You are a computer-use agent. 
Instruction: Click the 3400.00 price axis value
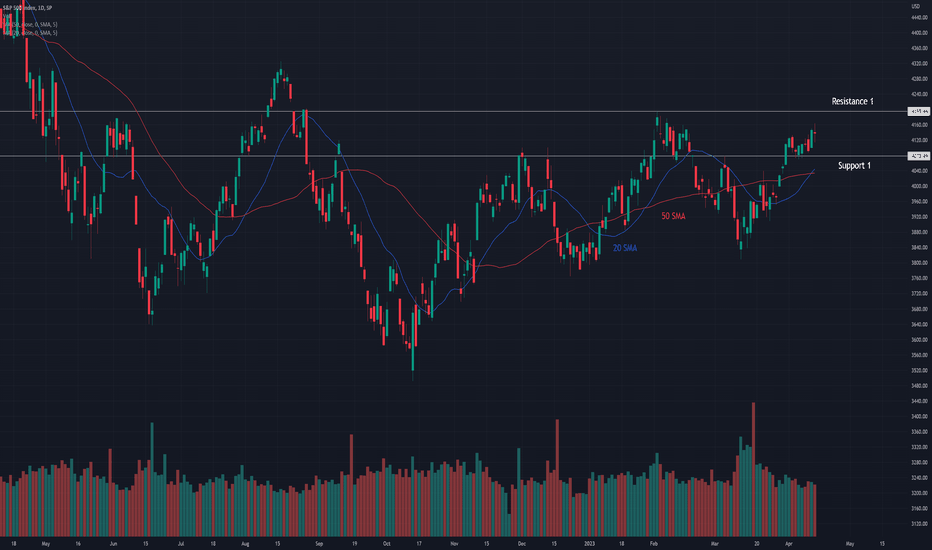(920, 417)
